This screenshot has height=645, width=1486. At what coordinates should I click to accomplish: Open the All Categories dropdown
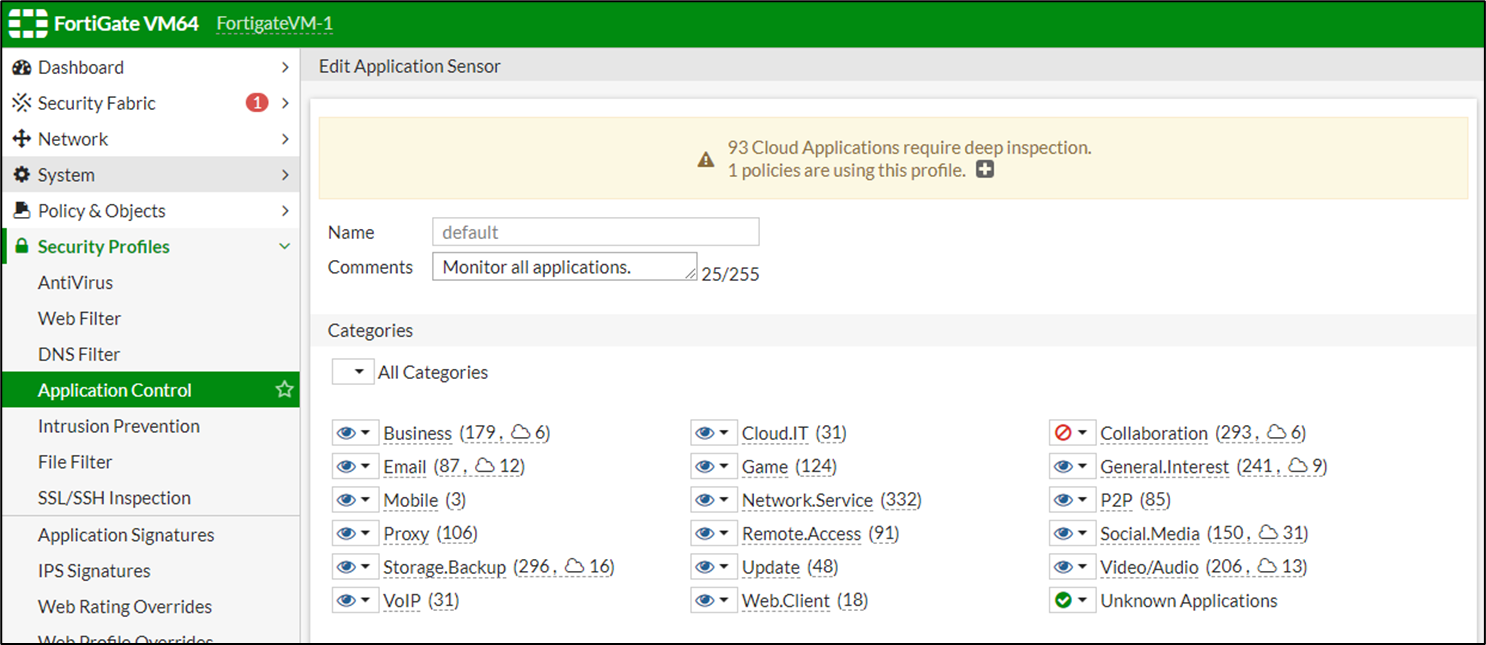point(352,371)
